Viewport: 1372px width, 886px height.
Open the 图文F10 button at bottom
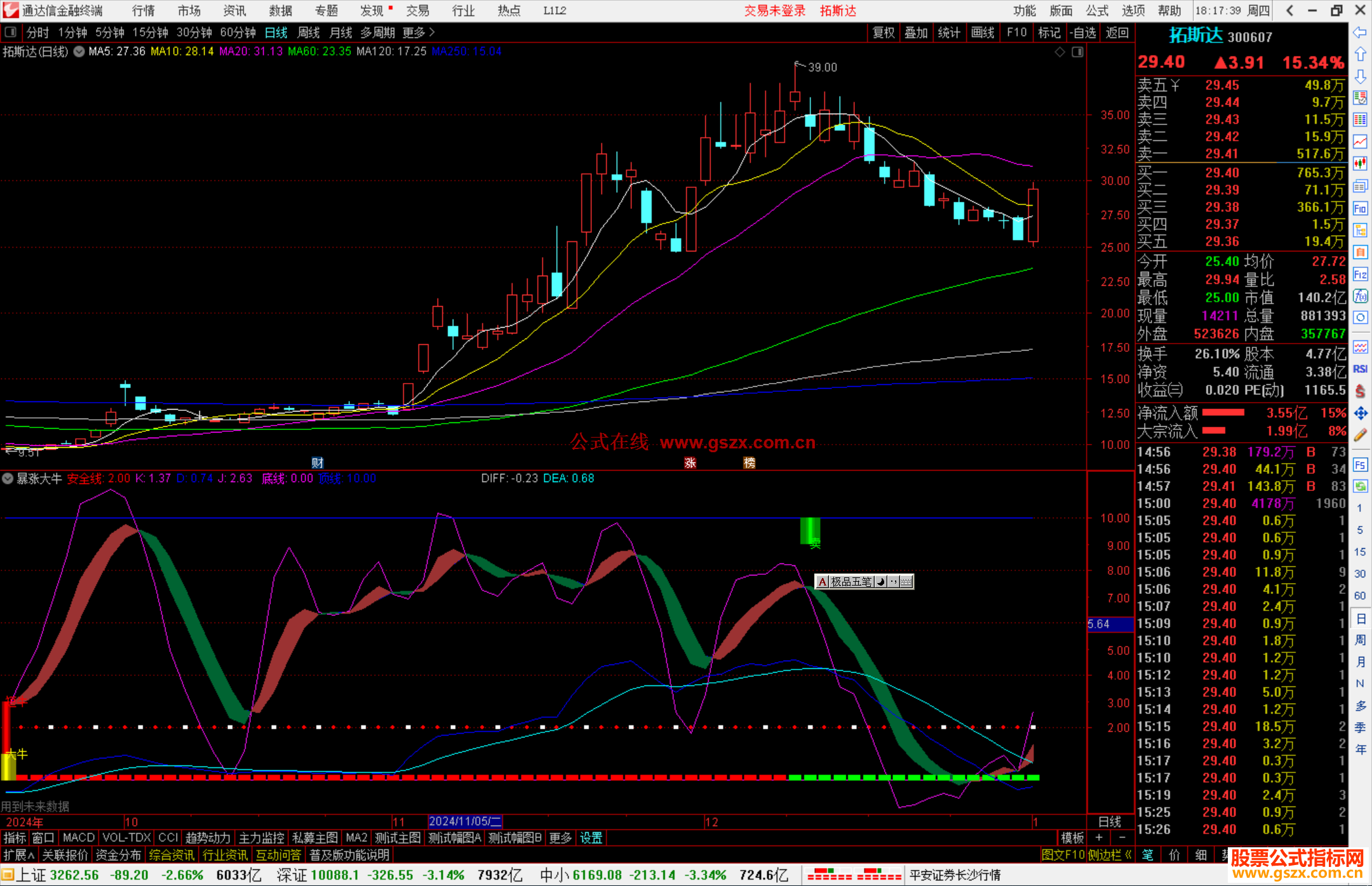tap(1063, 855)
